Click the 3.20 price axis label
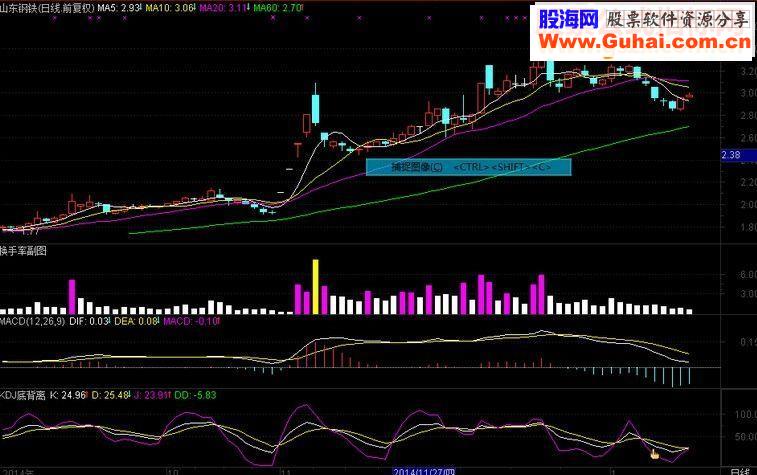This screenshot has width=757, height=475. (748, 71)
